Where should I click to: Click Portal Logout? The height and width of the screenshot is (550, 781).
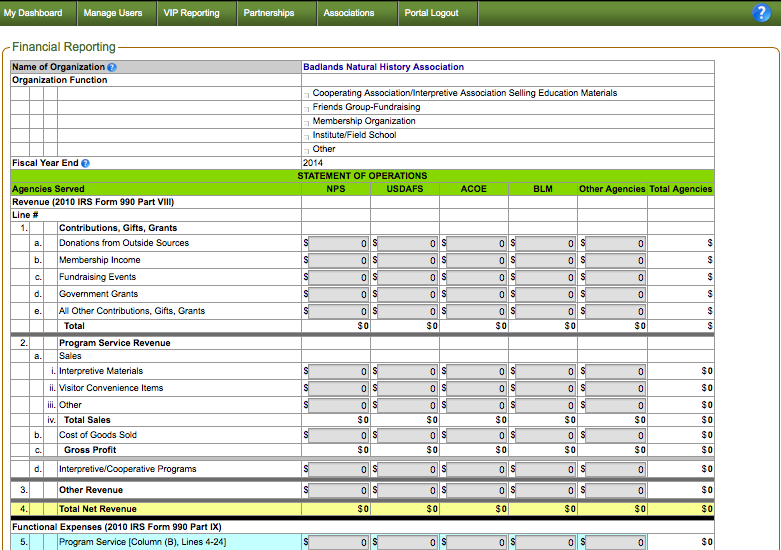coord(431,13)
